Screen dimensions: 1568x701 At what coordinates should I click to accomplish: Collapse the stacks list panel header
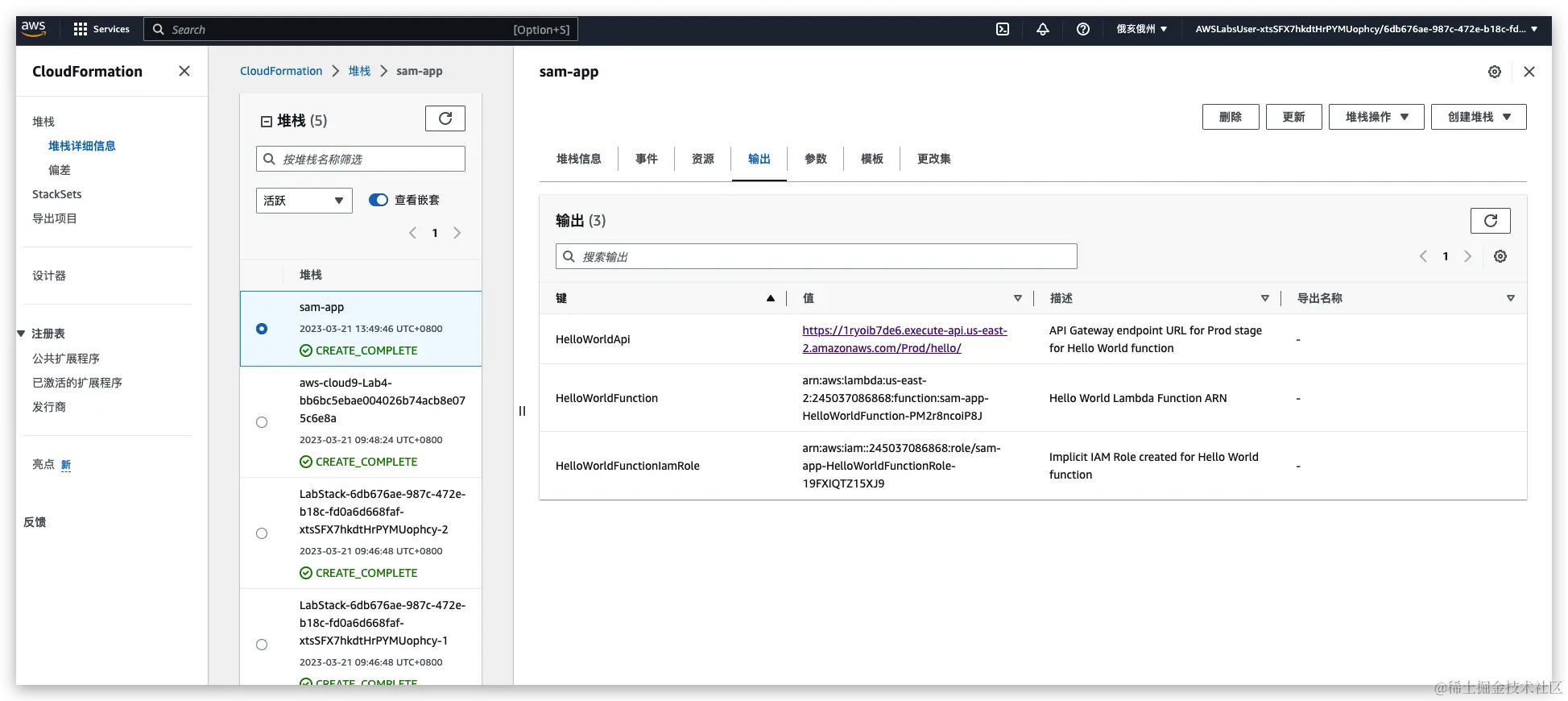tap(267, 121)
